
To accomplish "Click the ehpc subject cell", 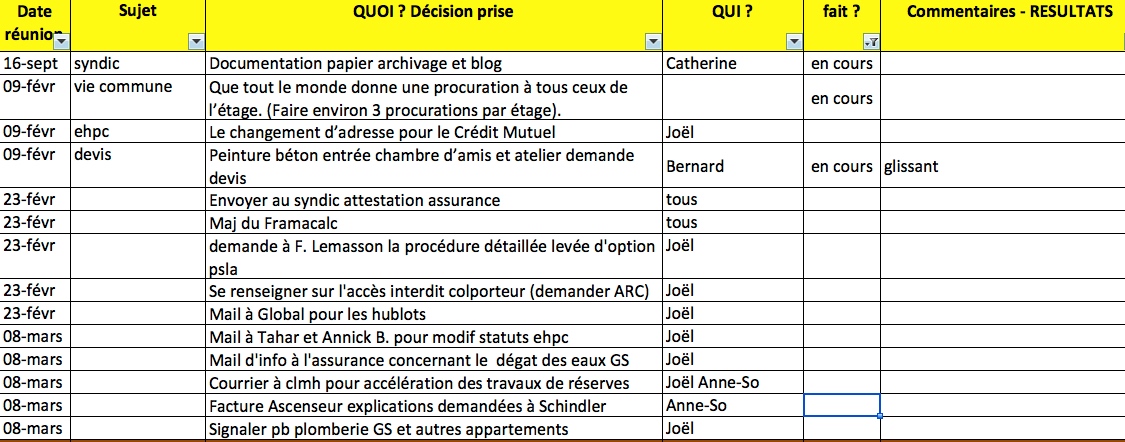I will 137,132.
